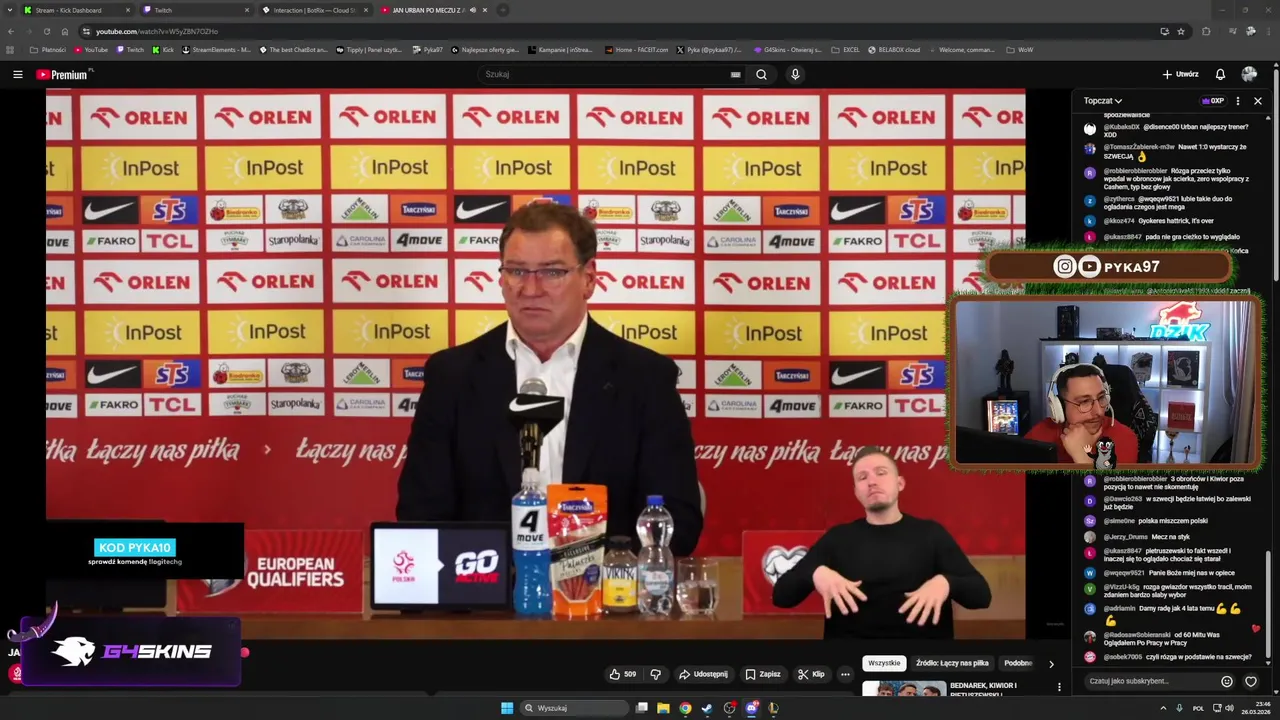The height and width of the screenshot is (720, 1280).
Task: Open the BELABOX cloud bookmark
Action: point(894,49)
